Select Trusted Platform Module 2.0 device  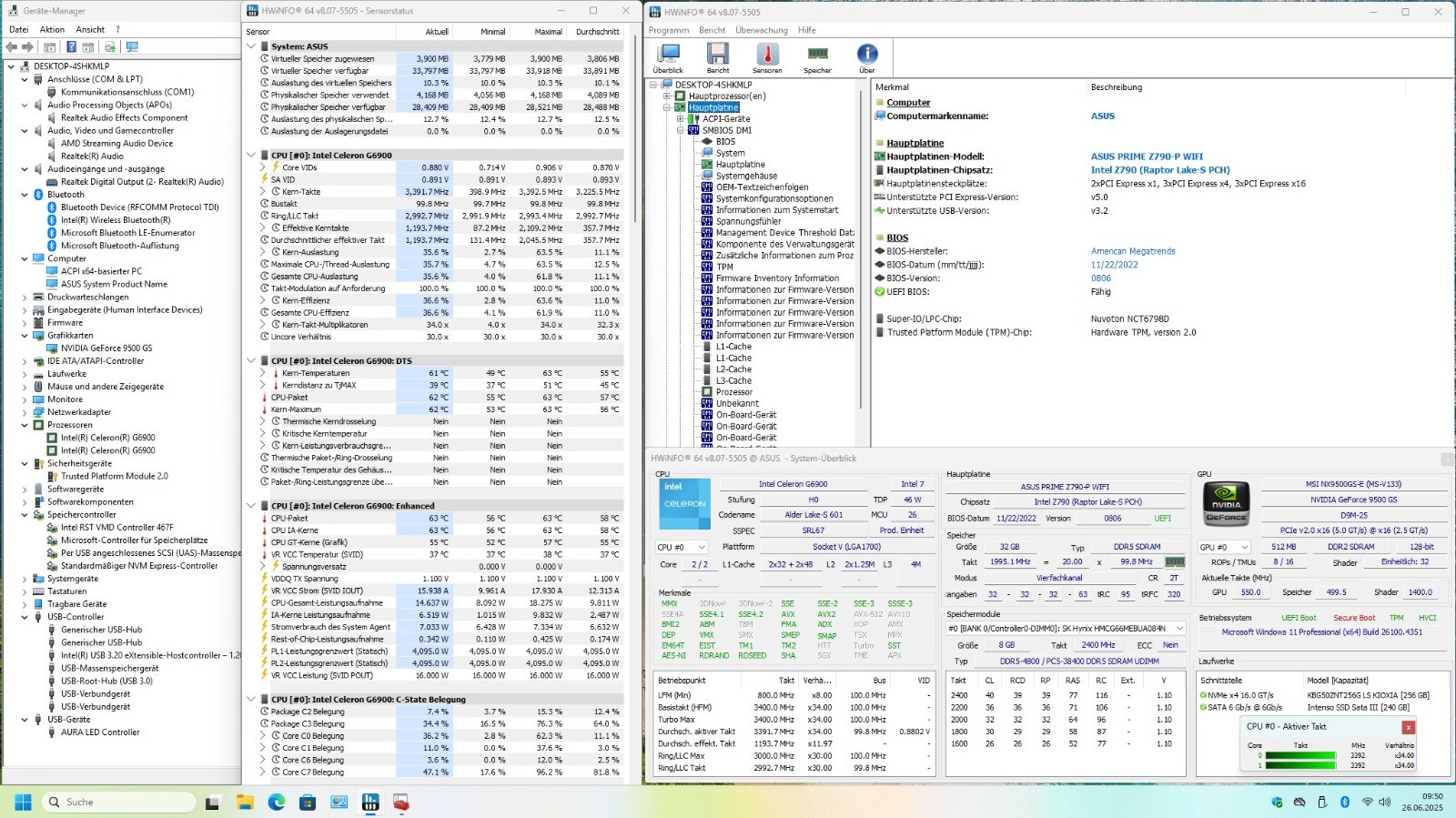coord(115,476)
